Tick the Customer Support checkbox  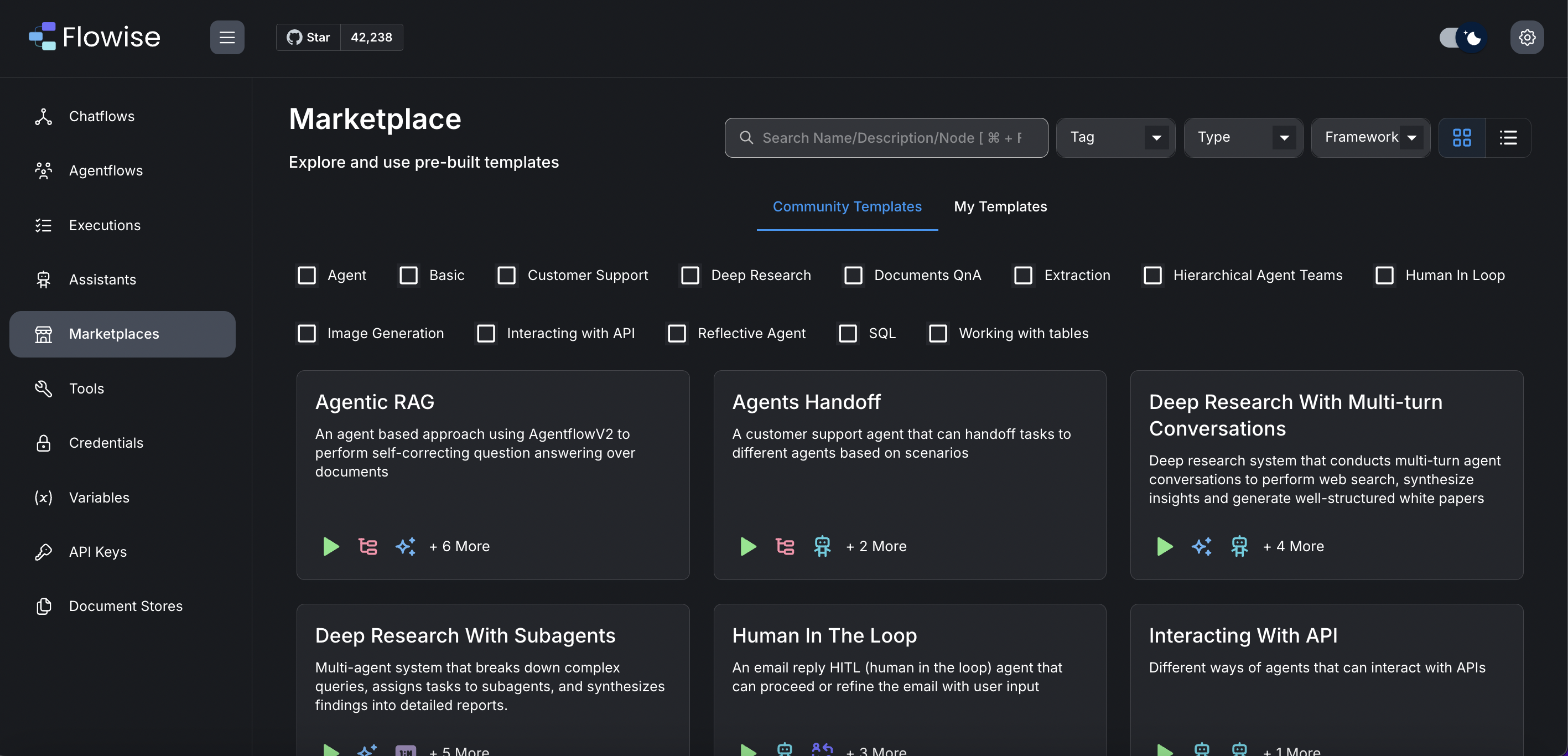pyautogui.click(x=506, y=275)
